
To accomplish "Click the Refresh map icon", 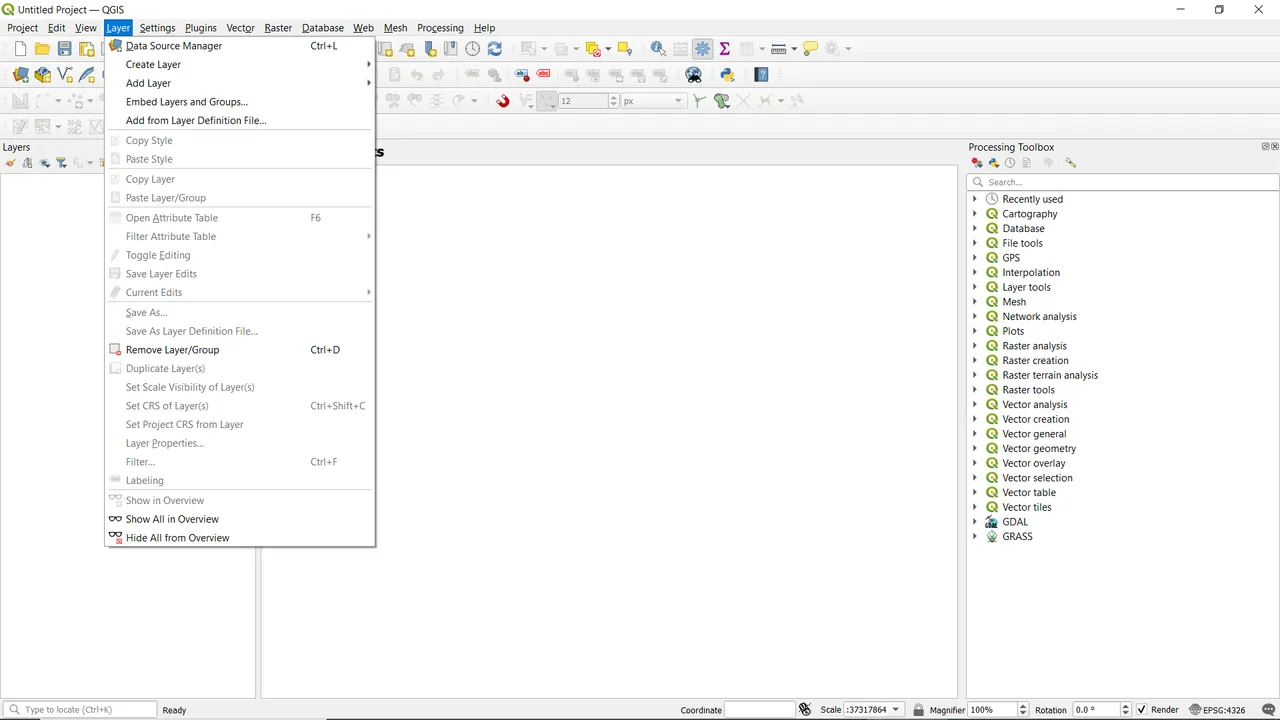I will (495, 49).
